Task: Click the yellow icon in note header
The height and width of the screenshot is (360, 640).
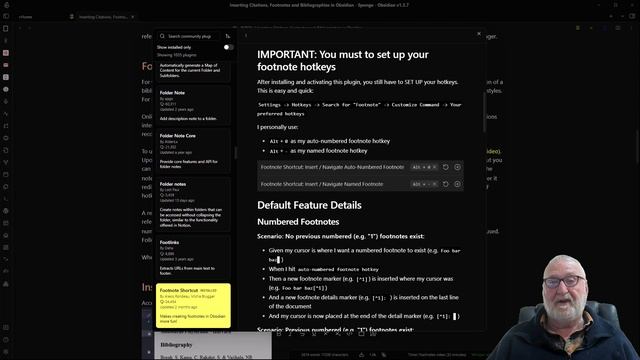Action: pos(578,28)
